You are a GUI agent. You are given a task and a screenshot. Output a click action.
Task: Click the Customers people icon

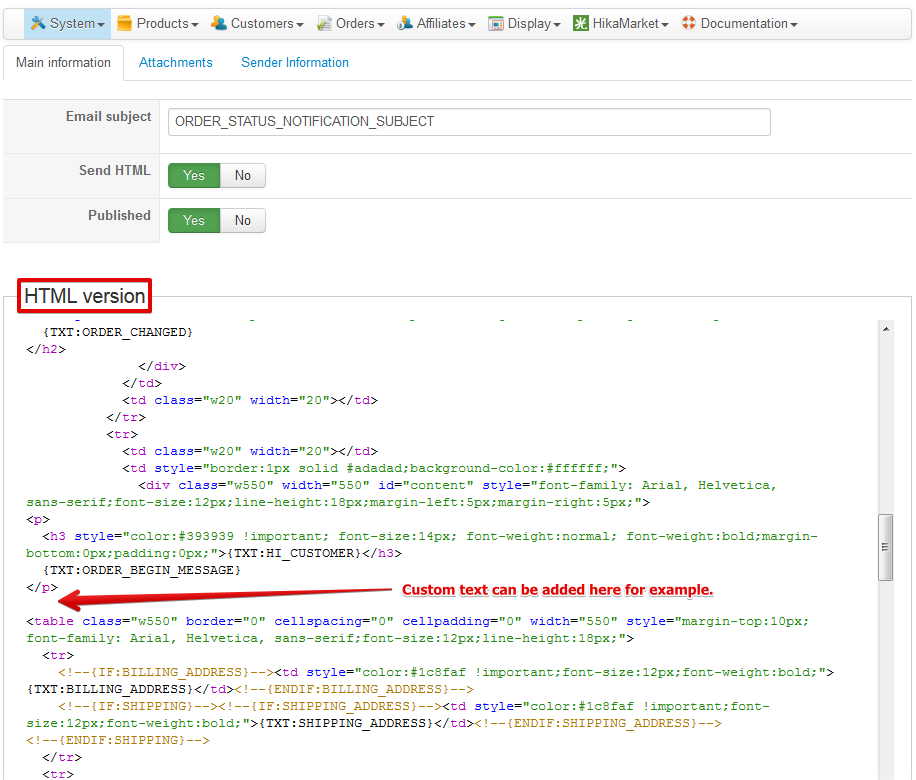(x=219, y=23)
